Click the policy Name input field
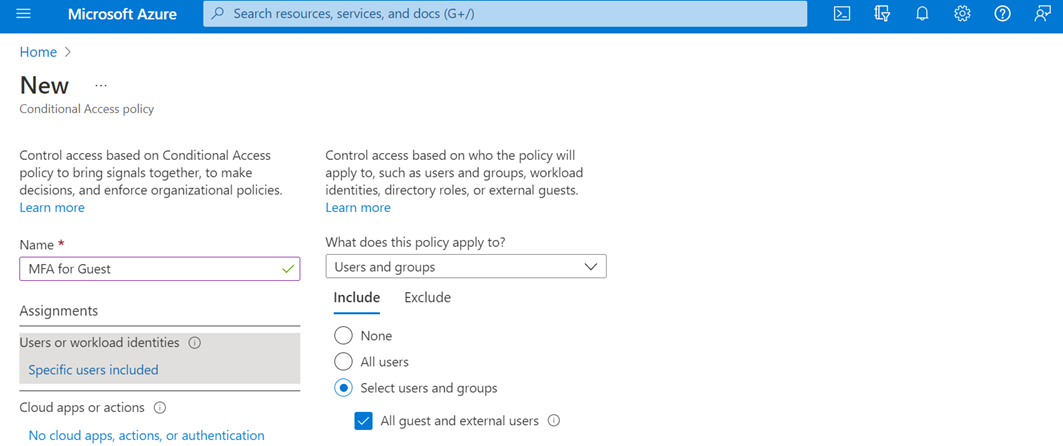 [159, 269]
